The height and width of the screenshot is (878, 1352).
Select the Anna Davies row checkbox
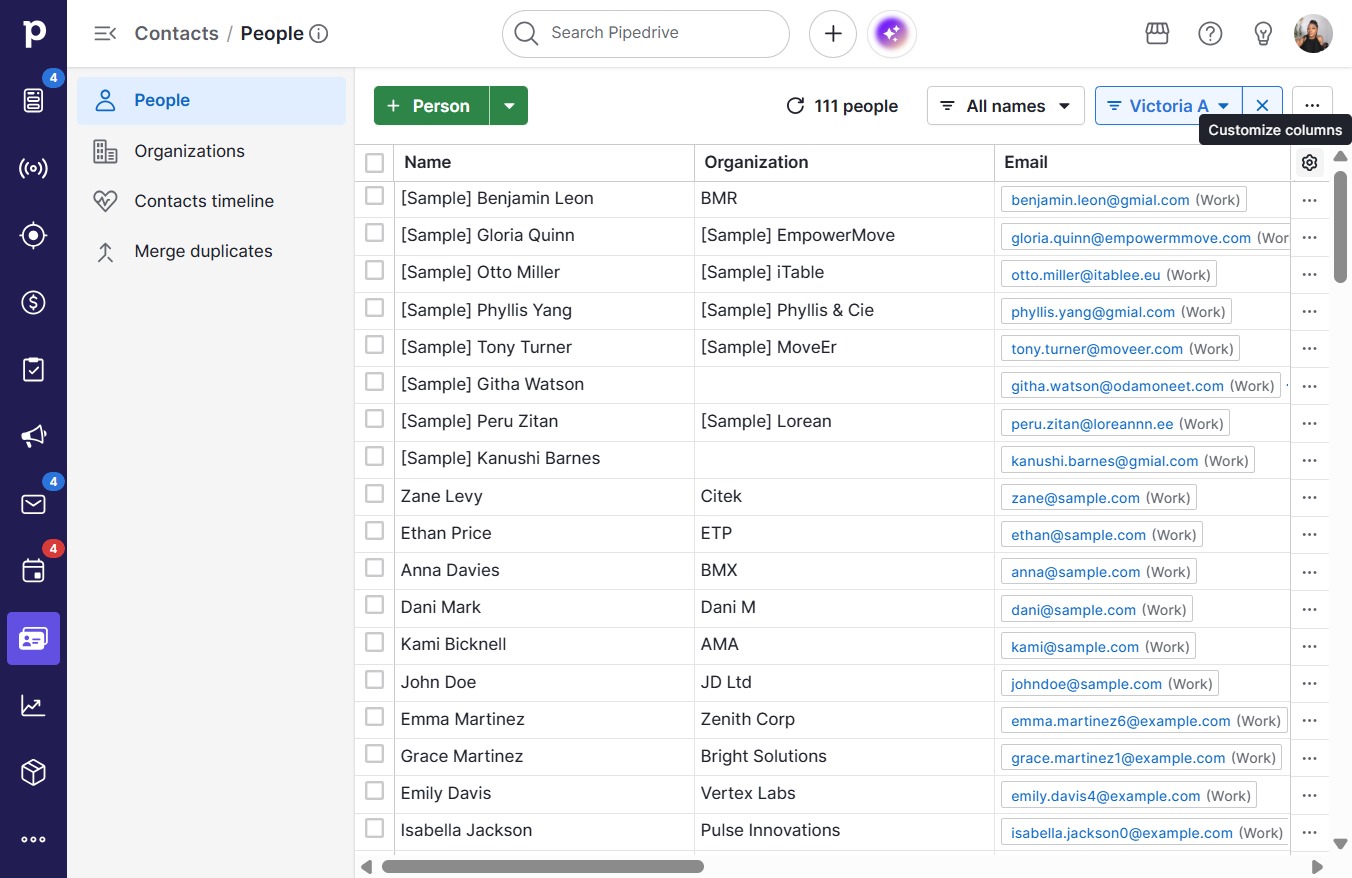point(374,568)
